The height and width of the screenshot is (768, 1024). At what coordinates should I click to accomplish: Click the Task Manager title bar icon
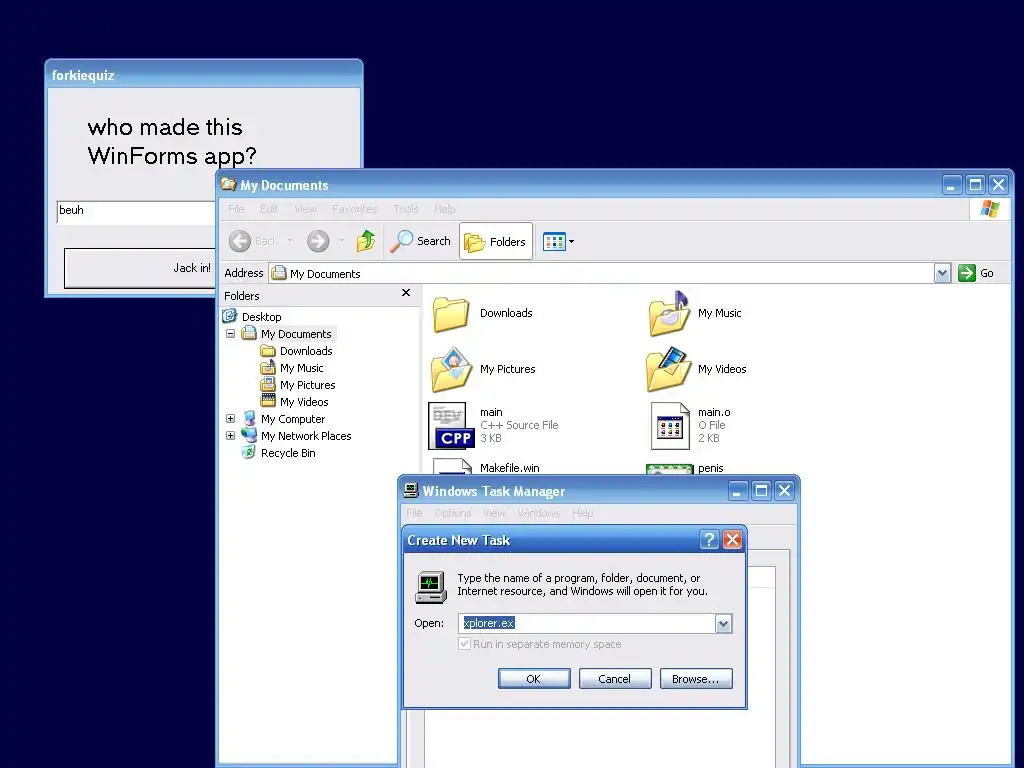tap(411, 490)
